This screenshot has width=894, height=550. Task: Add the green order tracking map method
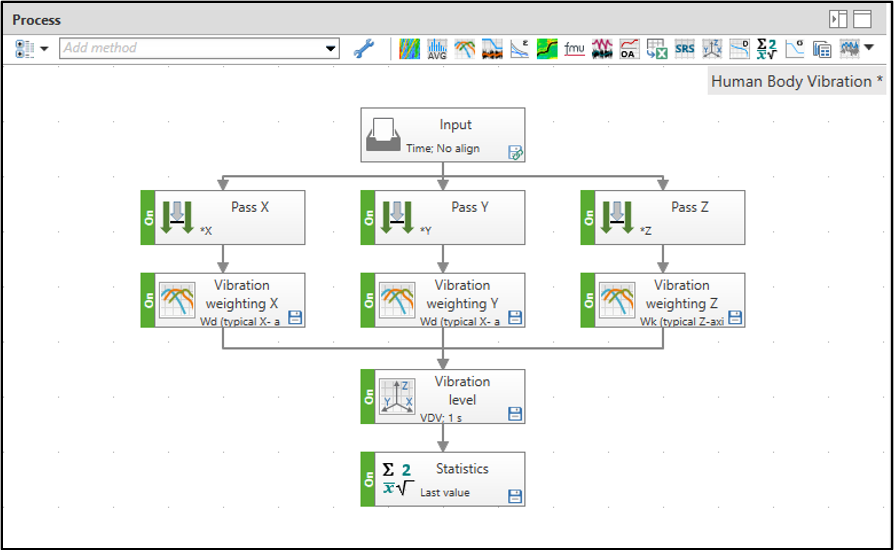547,49
